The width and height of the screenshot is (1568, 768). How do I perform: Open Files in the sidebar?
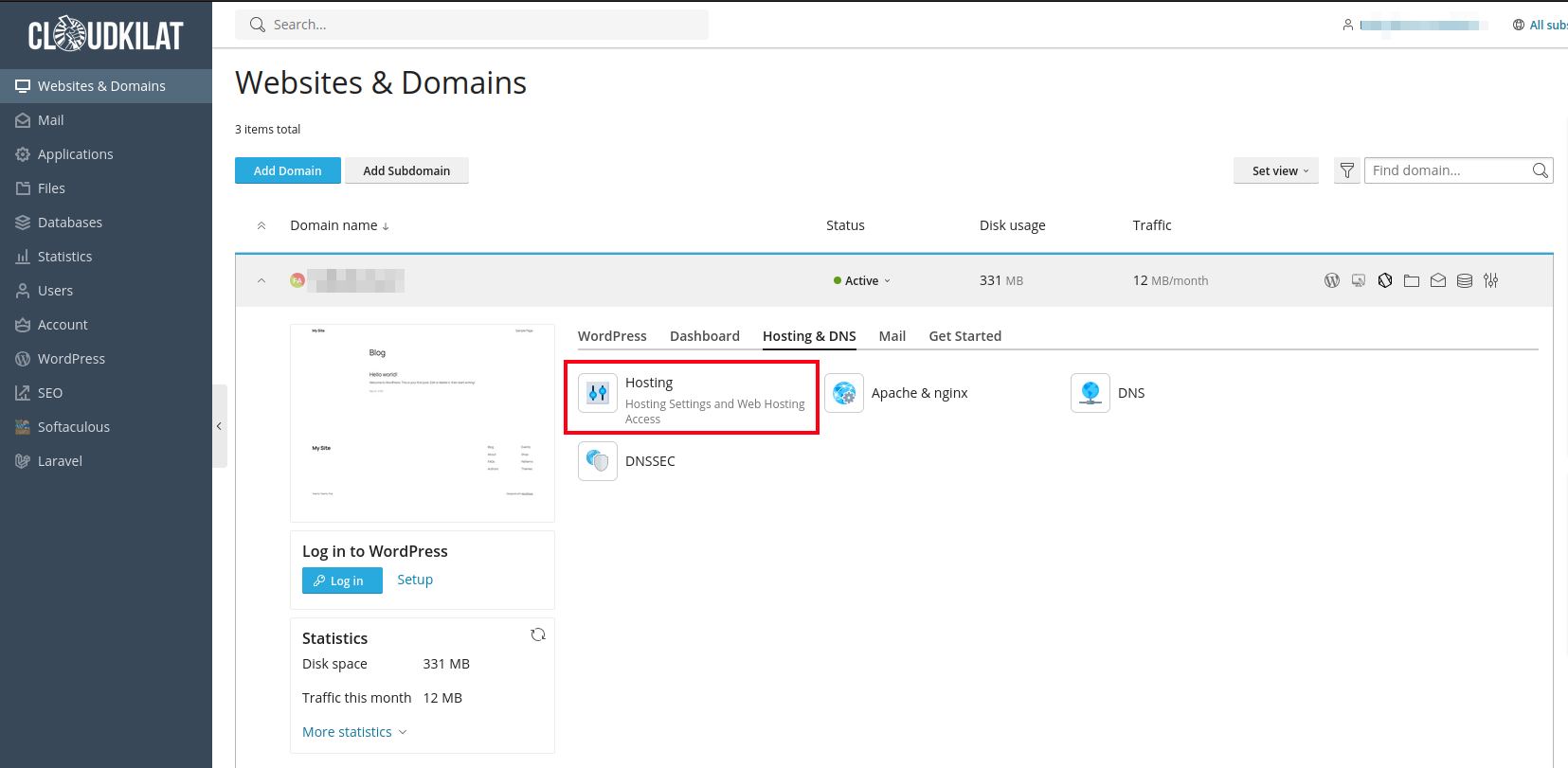pos(106,188)
